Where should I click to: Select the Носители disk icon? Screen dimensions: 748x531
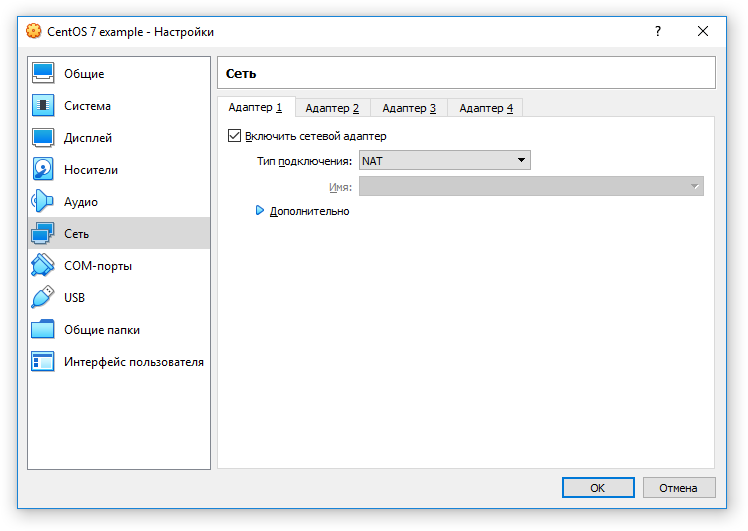(43, 169)
